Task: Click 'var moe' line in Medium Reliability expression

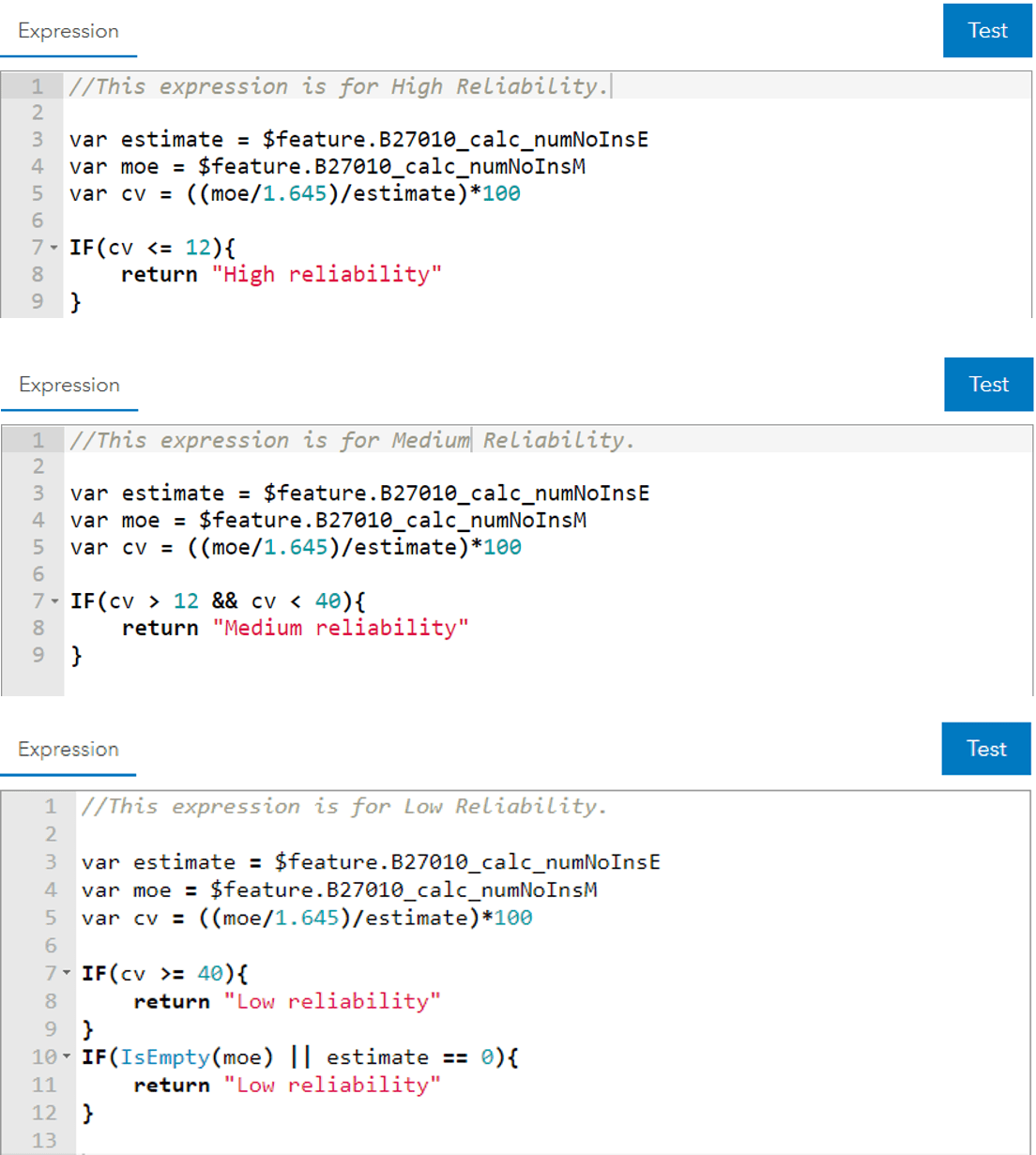Action: click(x=328, y=521)
